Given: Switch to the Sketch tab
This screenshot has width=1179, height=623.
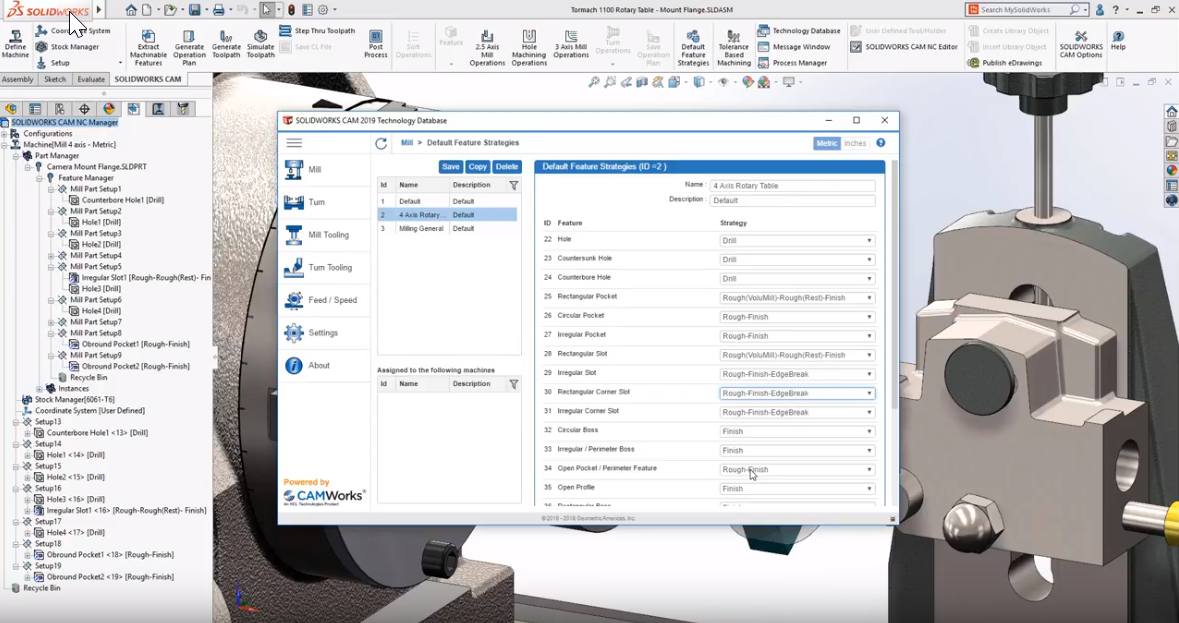Looking at the screenshot, I should coord(55,79).
